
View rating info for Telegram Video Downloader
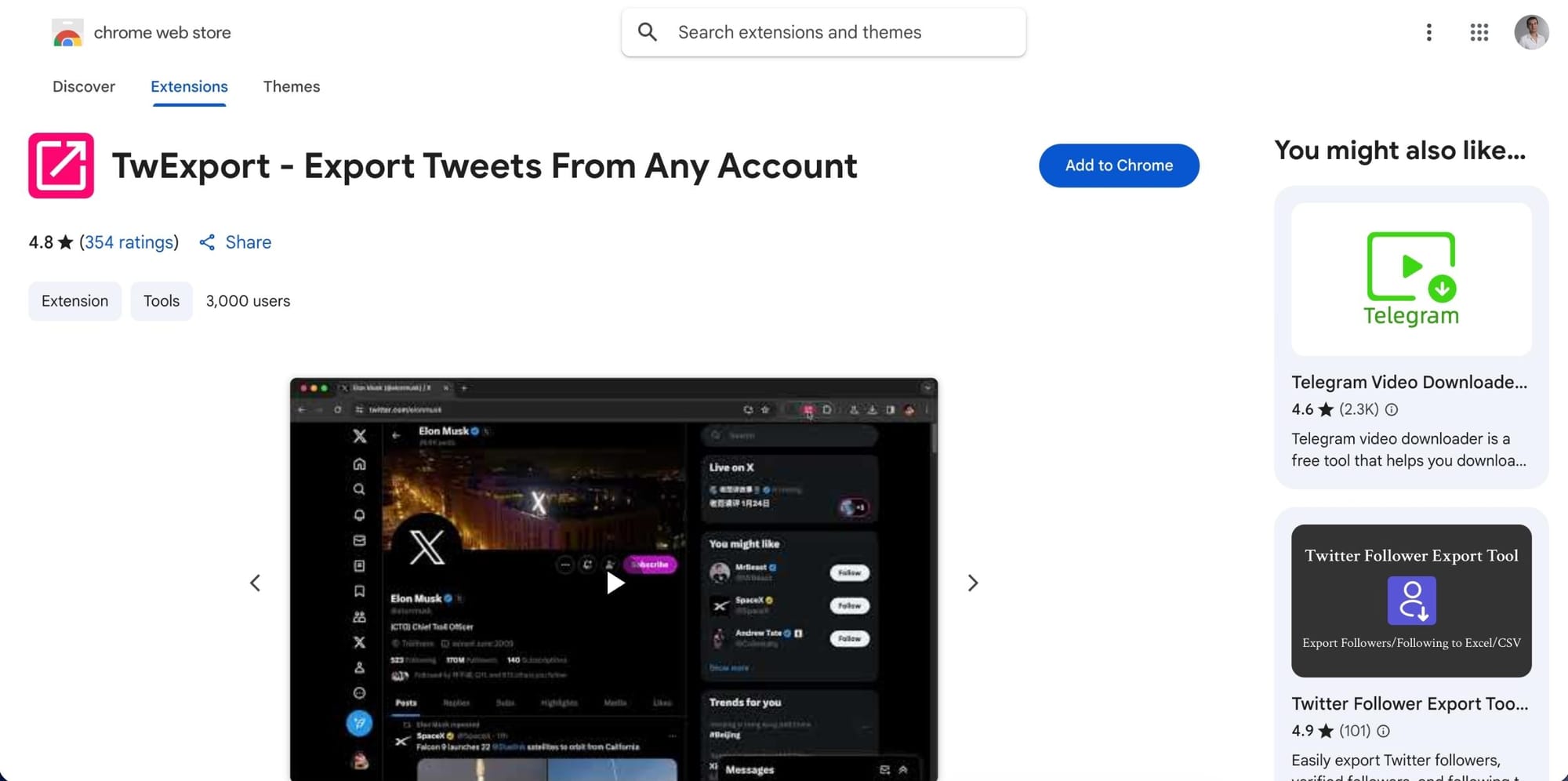(x=1392, y=409)
